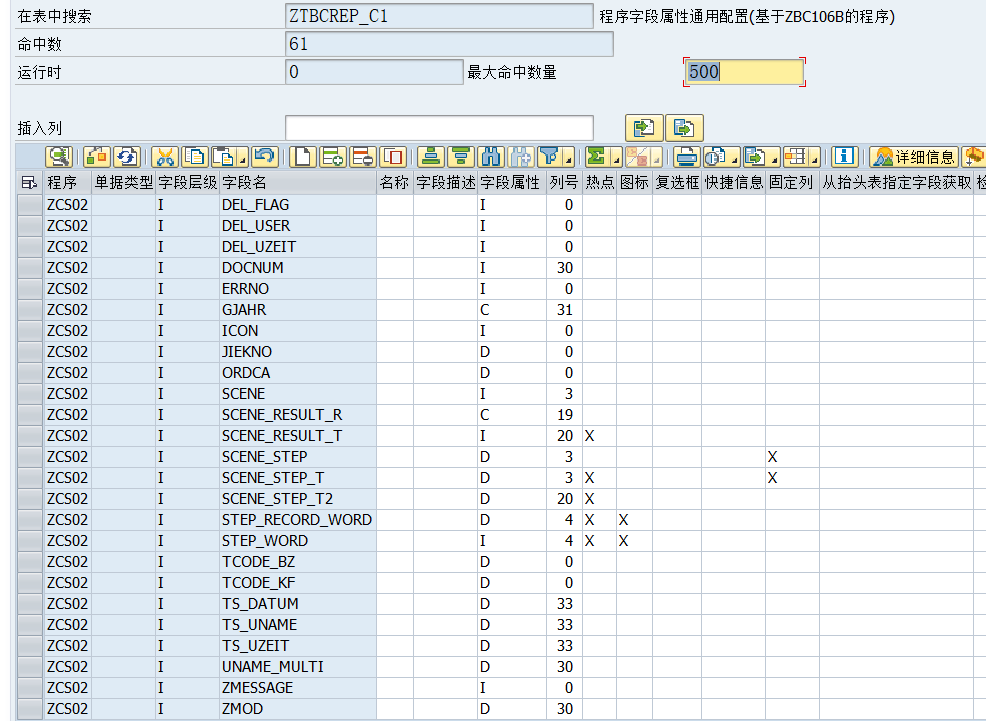Select the row selector for ZMOD
The width and height of the screenshot is (986, 721).
(x=30, y=709)
